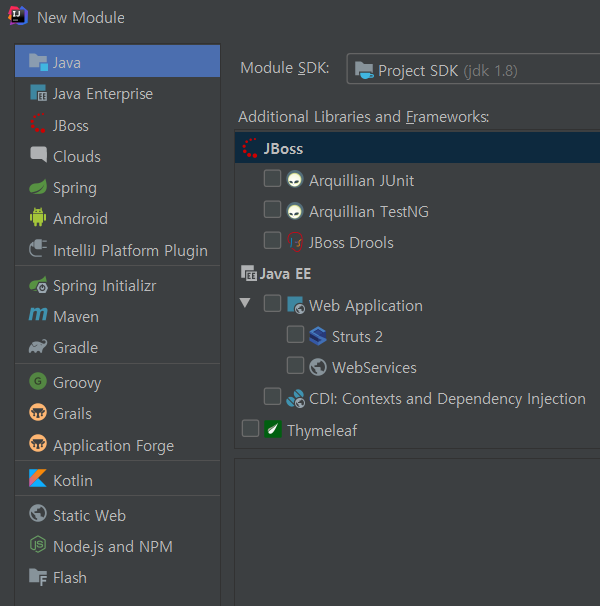Click the Clouds speech-bubble icon

pos(38,155)
